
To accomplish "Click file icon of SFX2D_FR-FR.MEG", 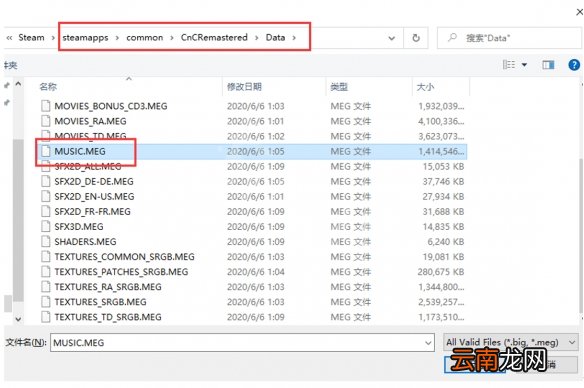I will pyautogui.click(x=45, y=212).
